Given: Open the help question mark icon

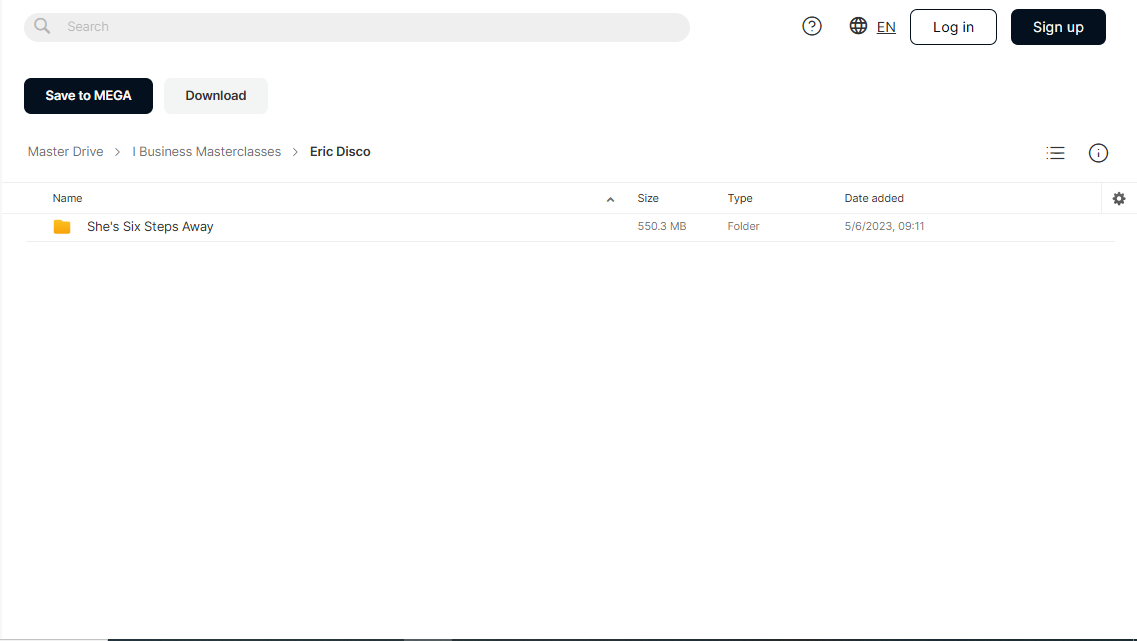Looking at the screenshot, I should click(811, 26).
